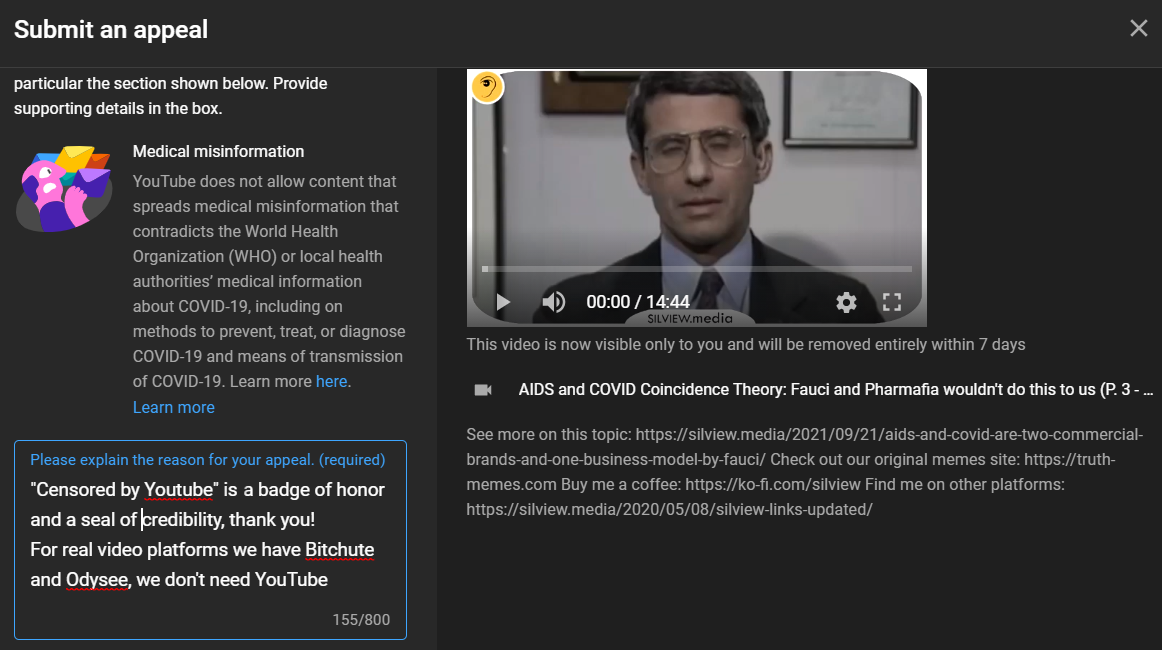Click the 00:00 / 14:44 time display
Screen dimensions: 1162x650
[x=638, y=302]
